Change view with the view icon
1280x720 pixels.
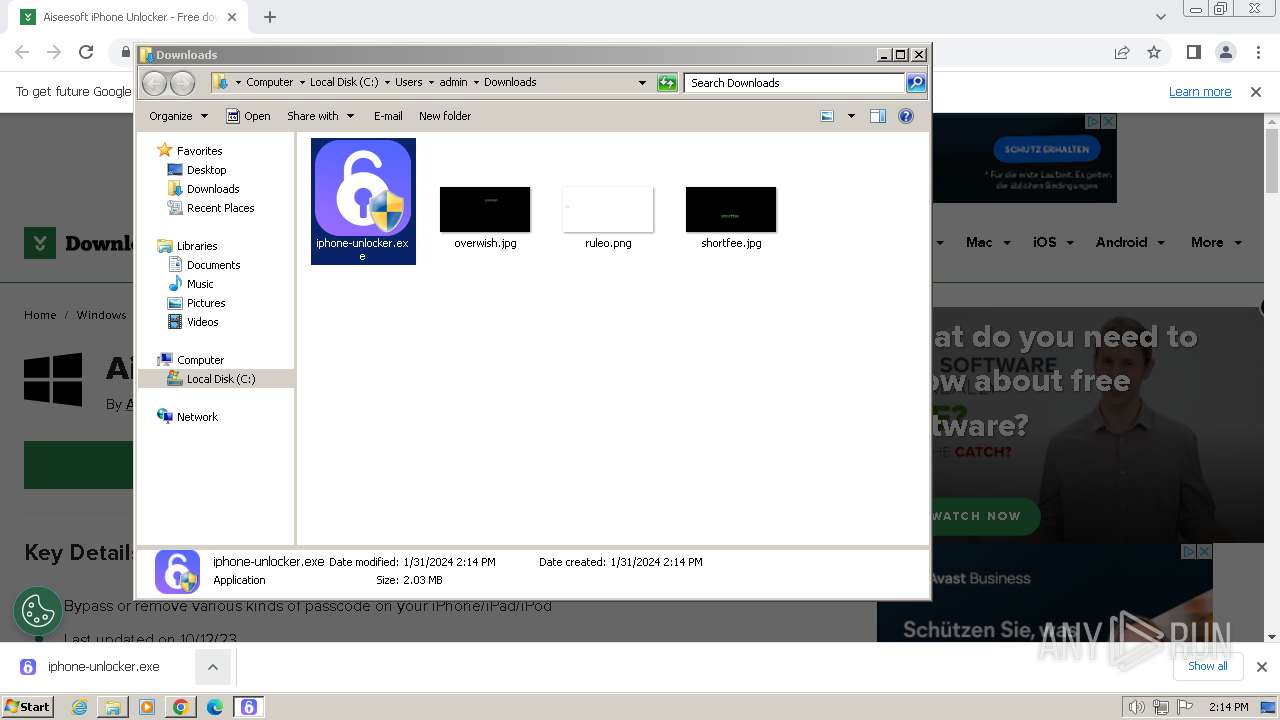(827, 116)
